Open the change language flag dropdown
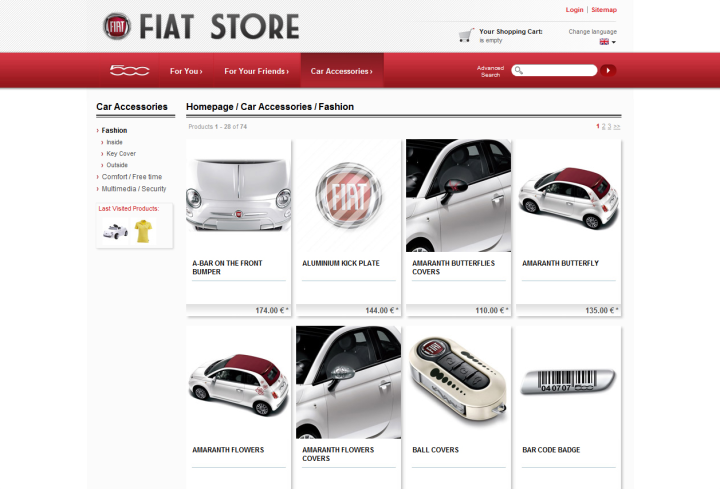This screenshot has height=489, width=720. click(x=606, y=42)
